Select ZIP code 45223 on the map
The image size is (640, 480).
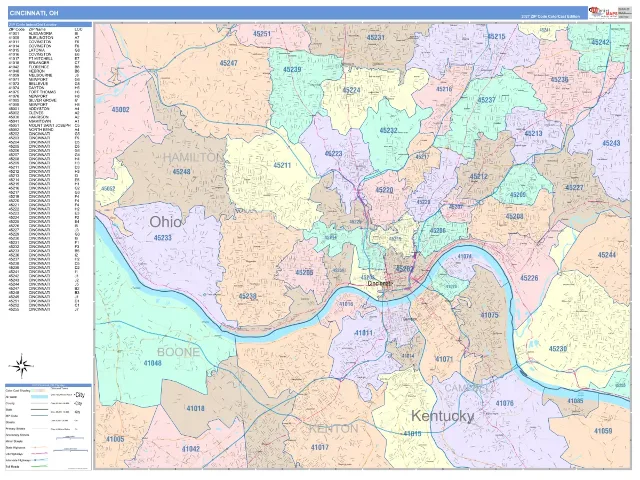click(x=333, y=153)
